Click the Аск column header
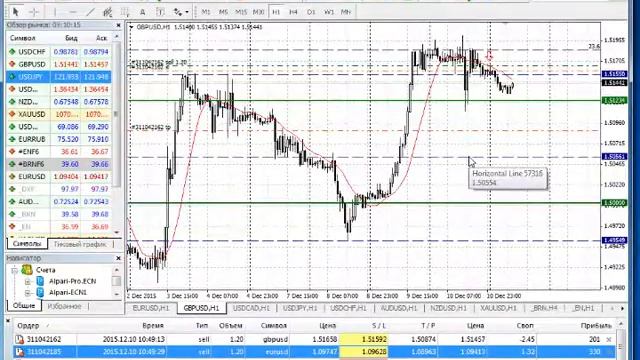 click(101, 38)
